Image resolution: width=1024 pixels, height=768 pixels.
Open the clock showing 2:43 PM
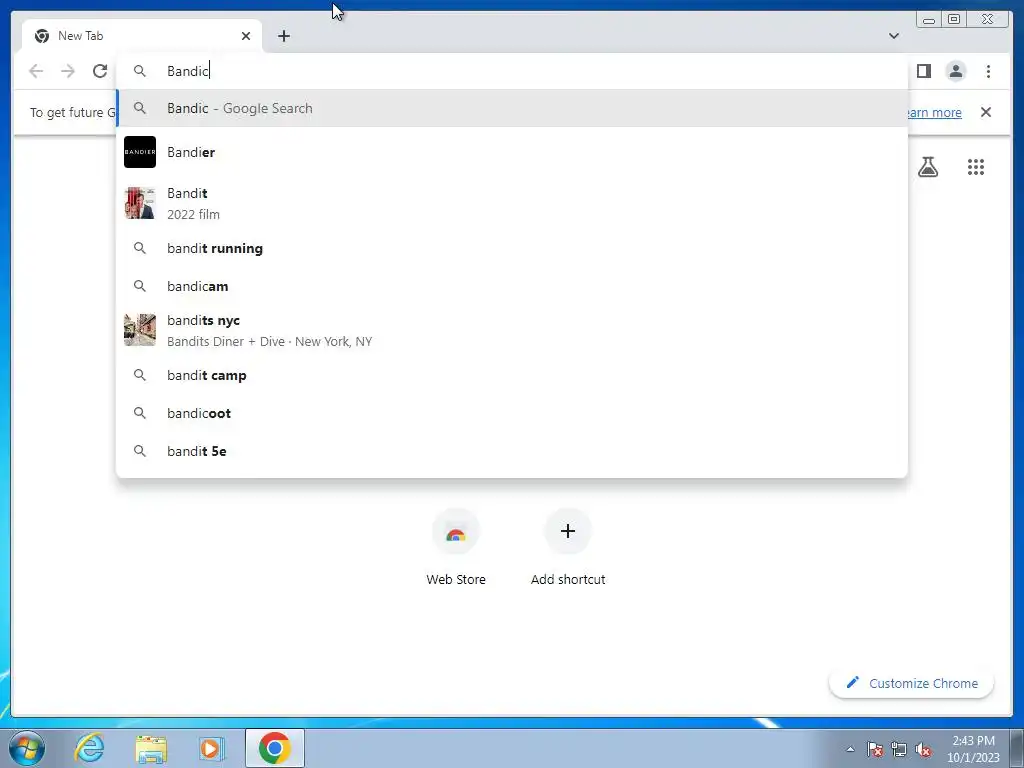[973, 748]
